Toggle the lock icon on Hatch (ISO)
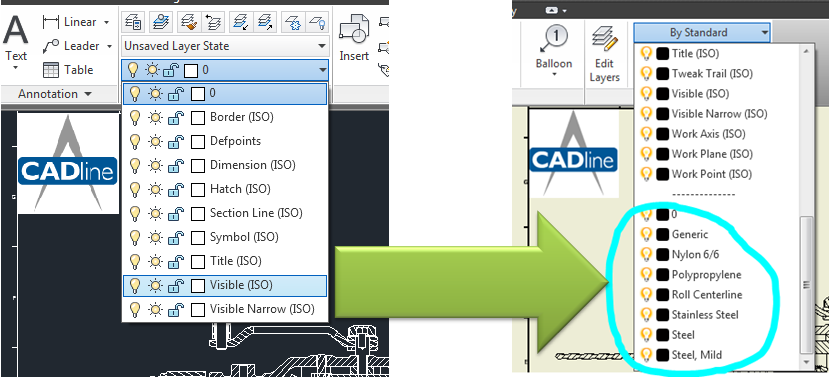This screenshot has width=830, height=377. click(176, 189)
